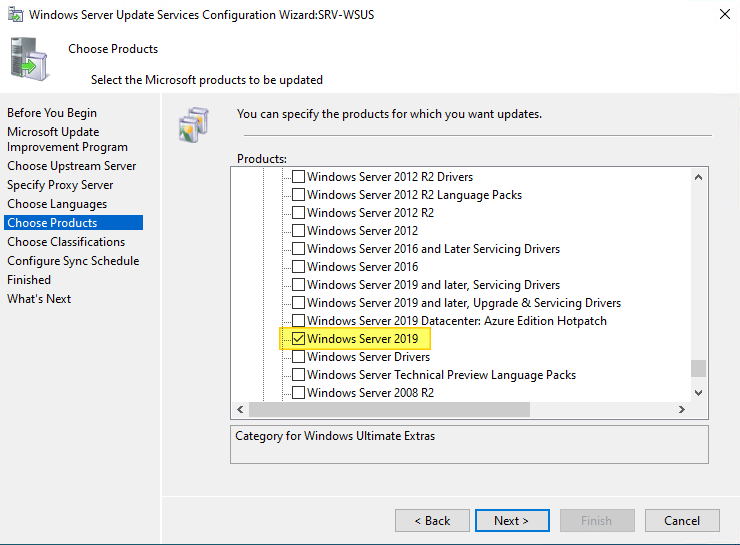740x545 pixels.
Task: Check Windows Server 2016 and Later Servicing Drivers
Action: coord(298,248)
